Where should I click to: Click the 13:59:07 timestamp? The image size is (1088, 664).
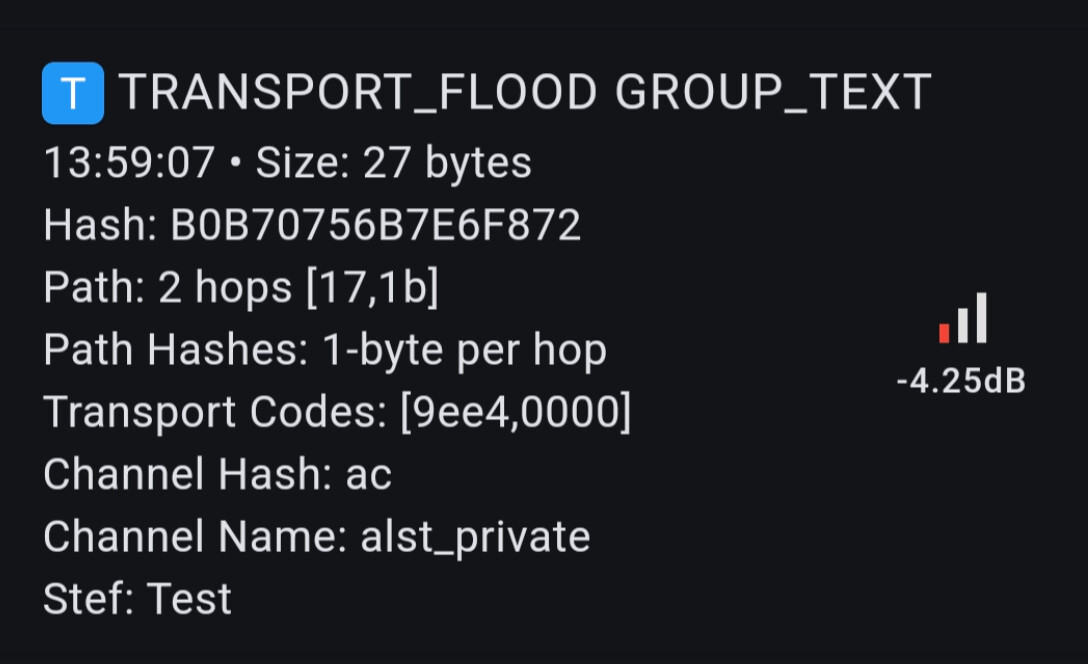pyautogui.click(x=129, y=163)
